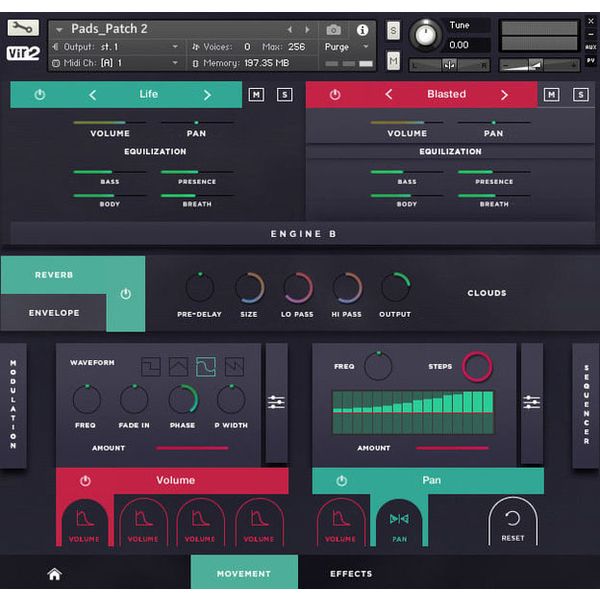The image size is (600, 600).
Task: Click the reverb Lo Pass knob
Action: point(298,287)
